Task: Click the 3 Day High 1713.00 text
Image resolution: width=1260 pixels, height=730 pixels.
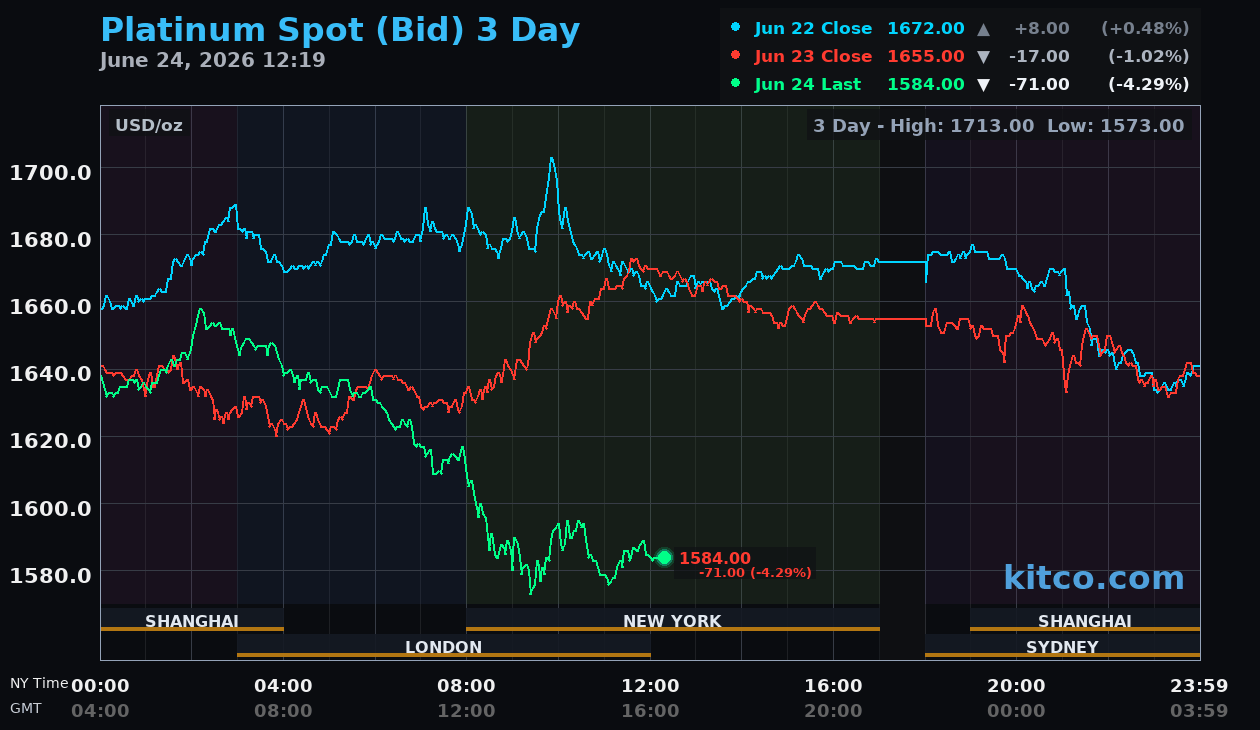Action: click(x=924, y=125)
